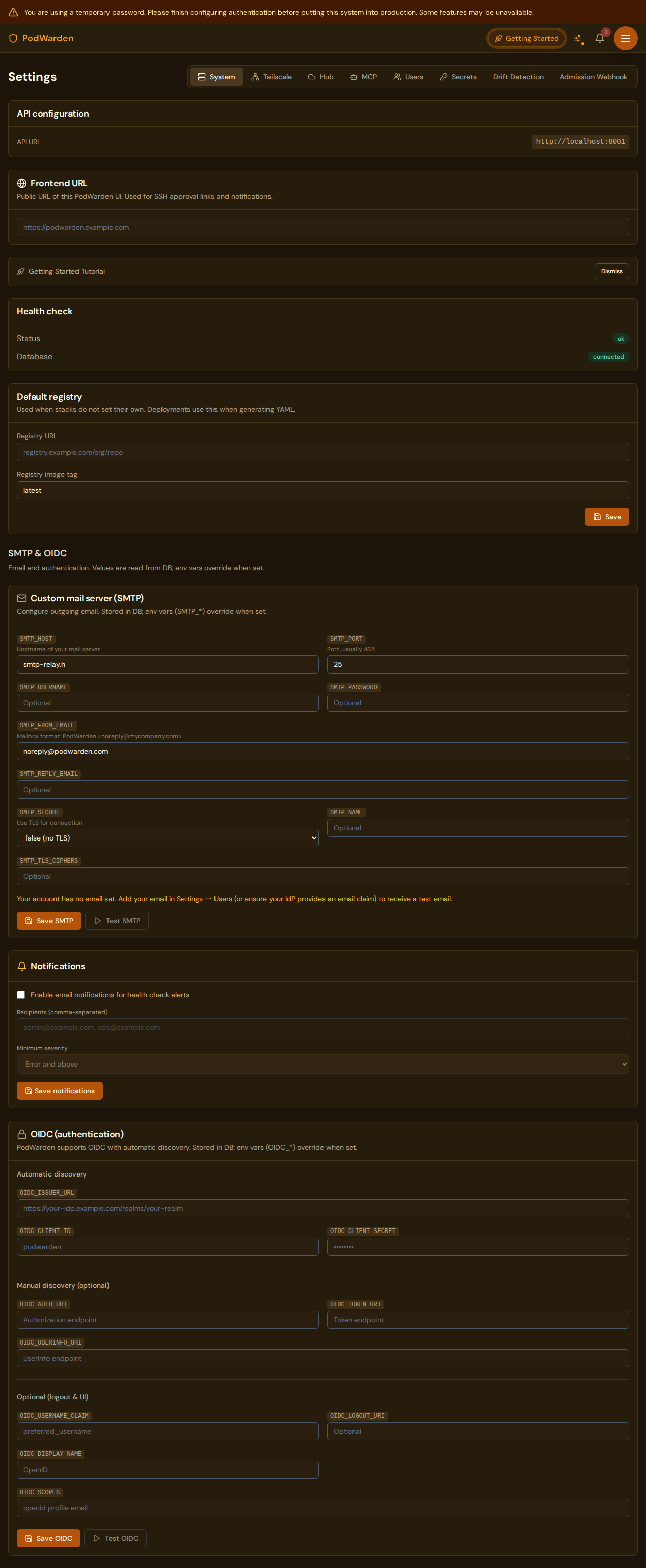Viewport: 646px width, 1568px height.
Task: Click the sparkles assistant icon in header
Action: [578, 38]
